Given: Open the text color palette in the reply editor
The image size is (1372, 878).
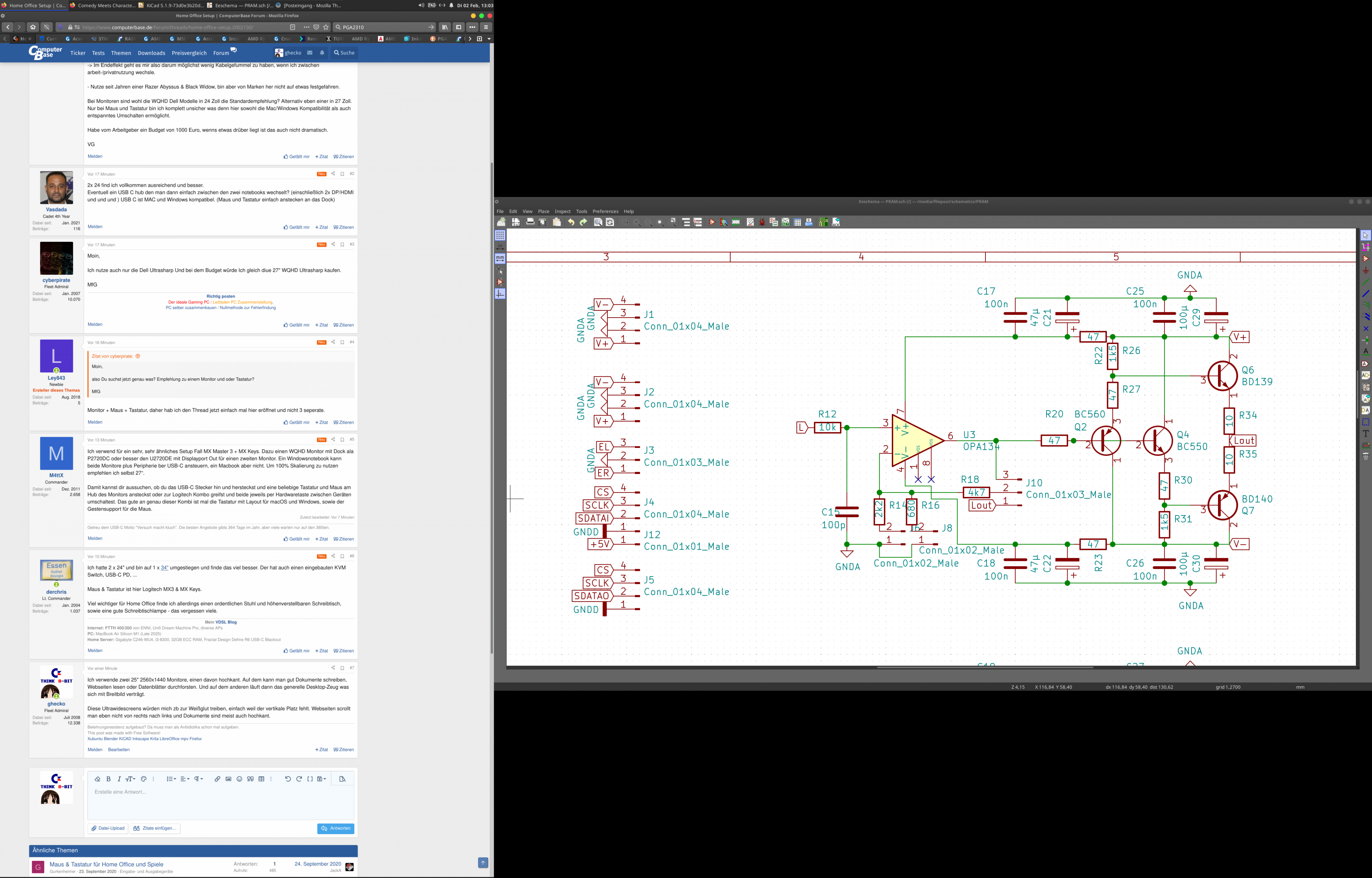Looking at the screenshot, I should (144, 779).
